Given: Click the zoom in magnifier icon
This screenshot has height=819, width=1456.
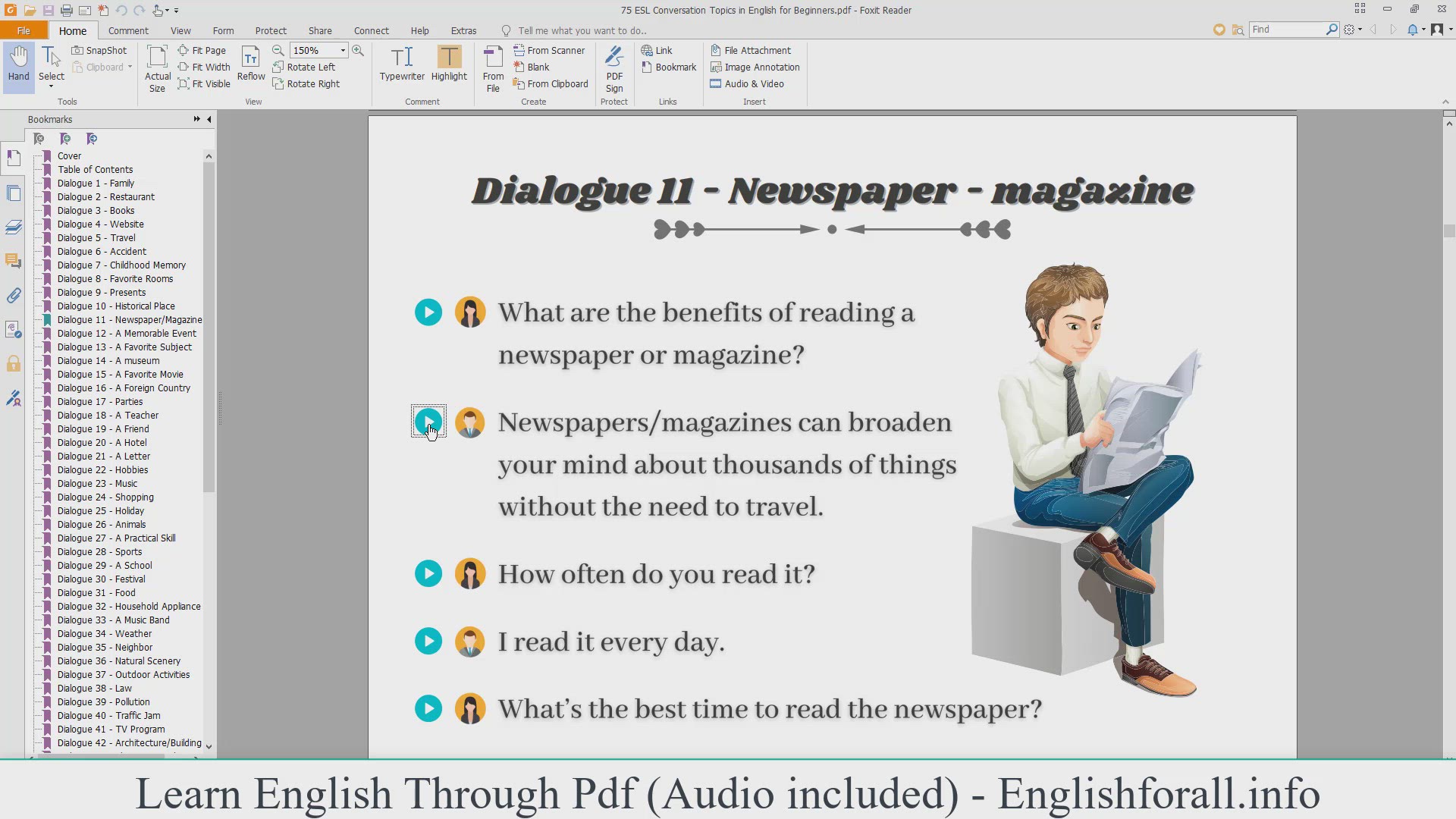Looking at the screenshot, I should coord(358,50).
